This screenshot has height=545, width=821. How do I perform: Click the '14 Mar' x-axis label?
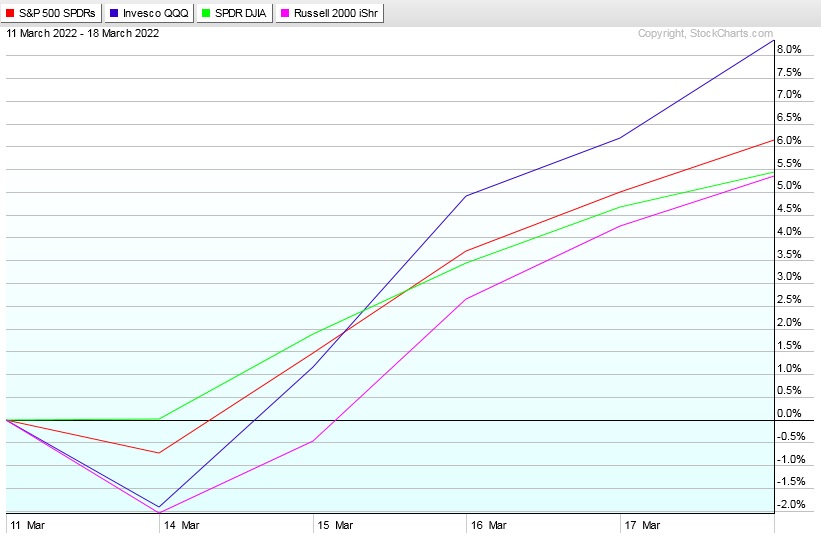tap(181, 525)
